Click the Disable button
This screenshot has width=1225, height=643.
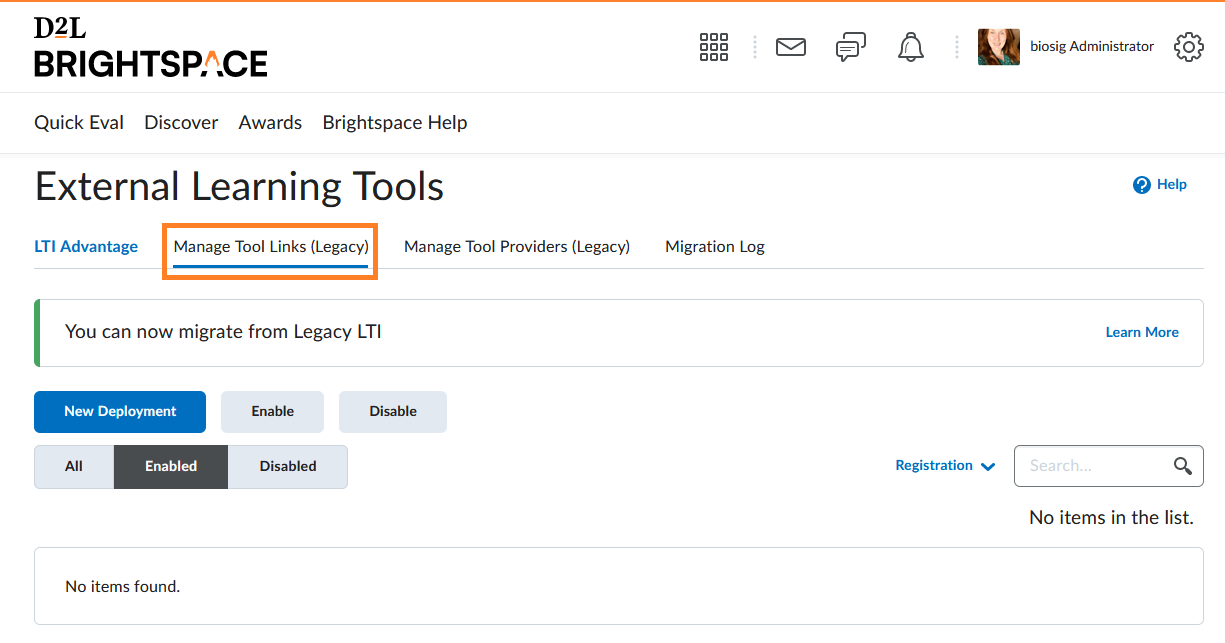[393, 412]
